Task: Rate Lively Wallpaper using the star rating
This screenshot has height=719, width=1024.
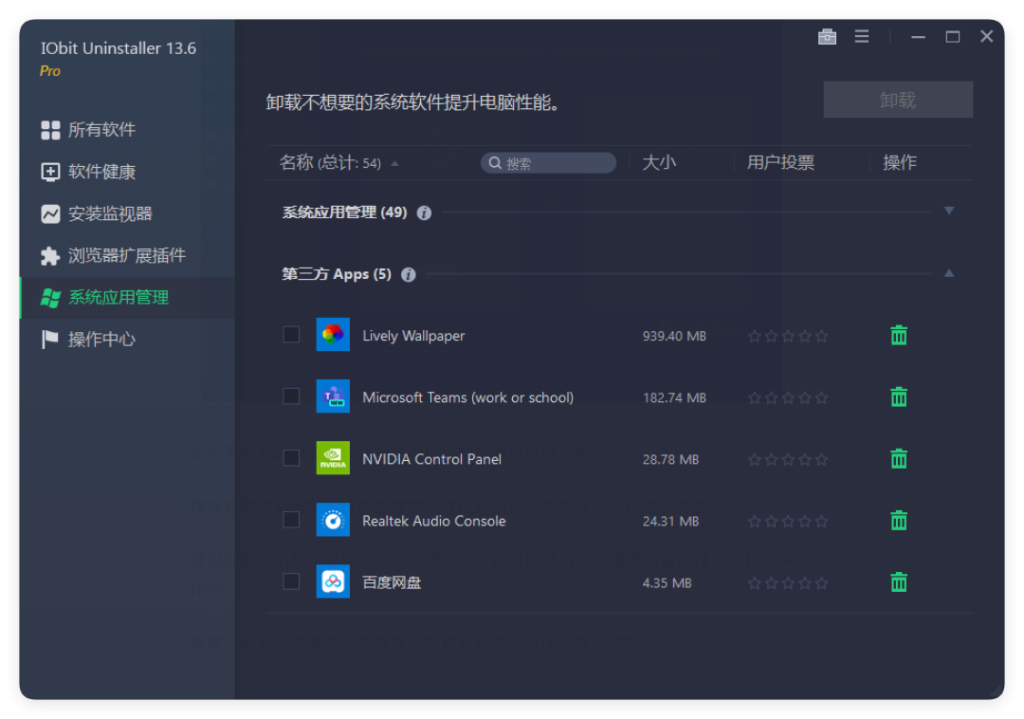Action: (x=788, y=337)
